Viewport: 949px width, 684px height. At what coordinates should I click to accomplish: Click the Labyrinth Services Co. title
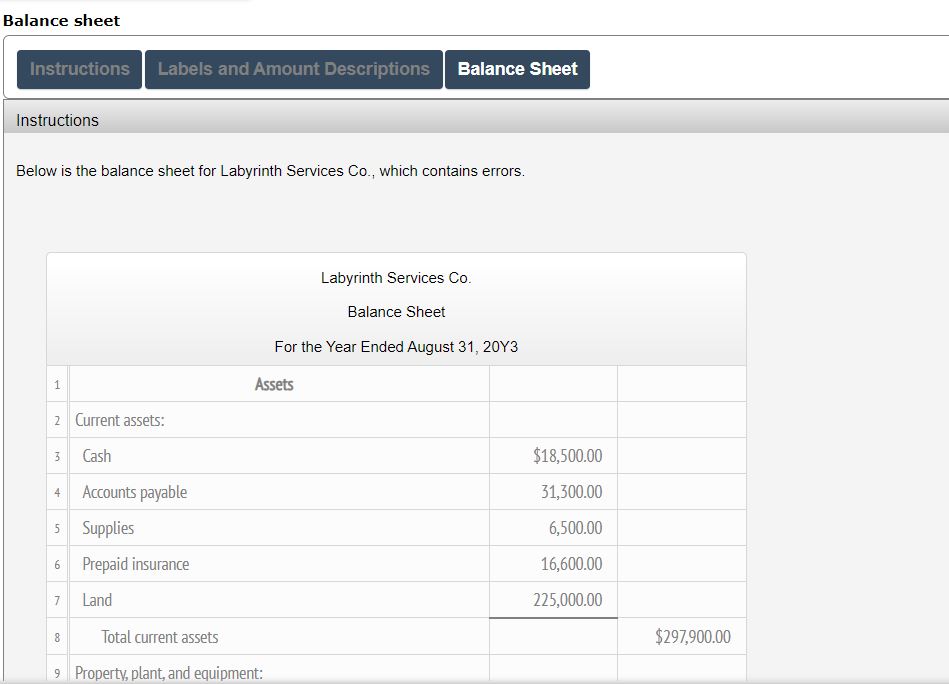[x=395, y=277]
